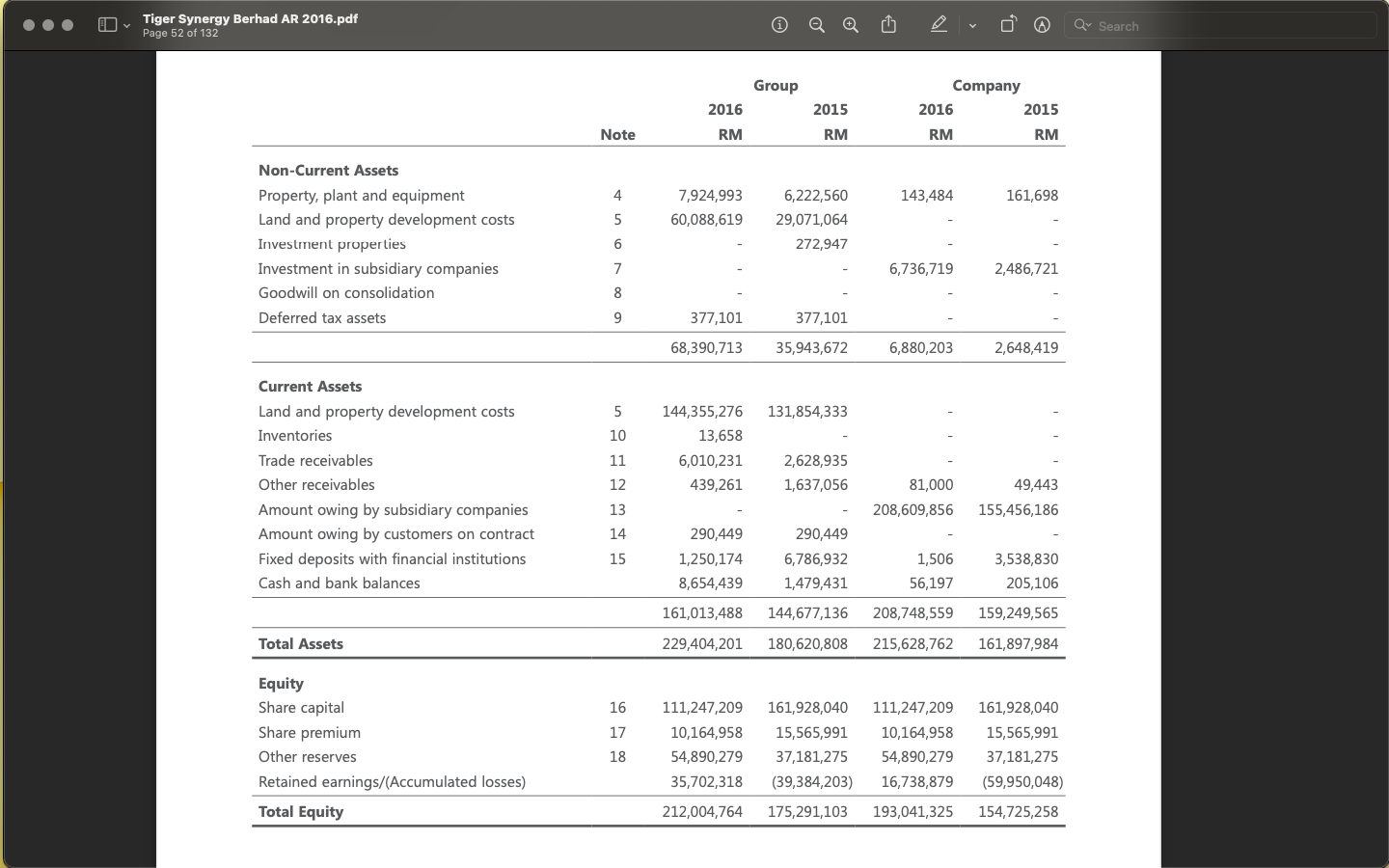This screenshot has height=868, width=1389.
Task: Select 'Trade receivables' row label
Action: 315,461
